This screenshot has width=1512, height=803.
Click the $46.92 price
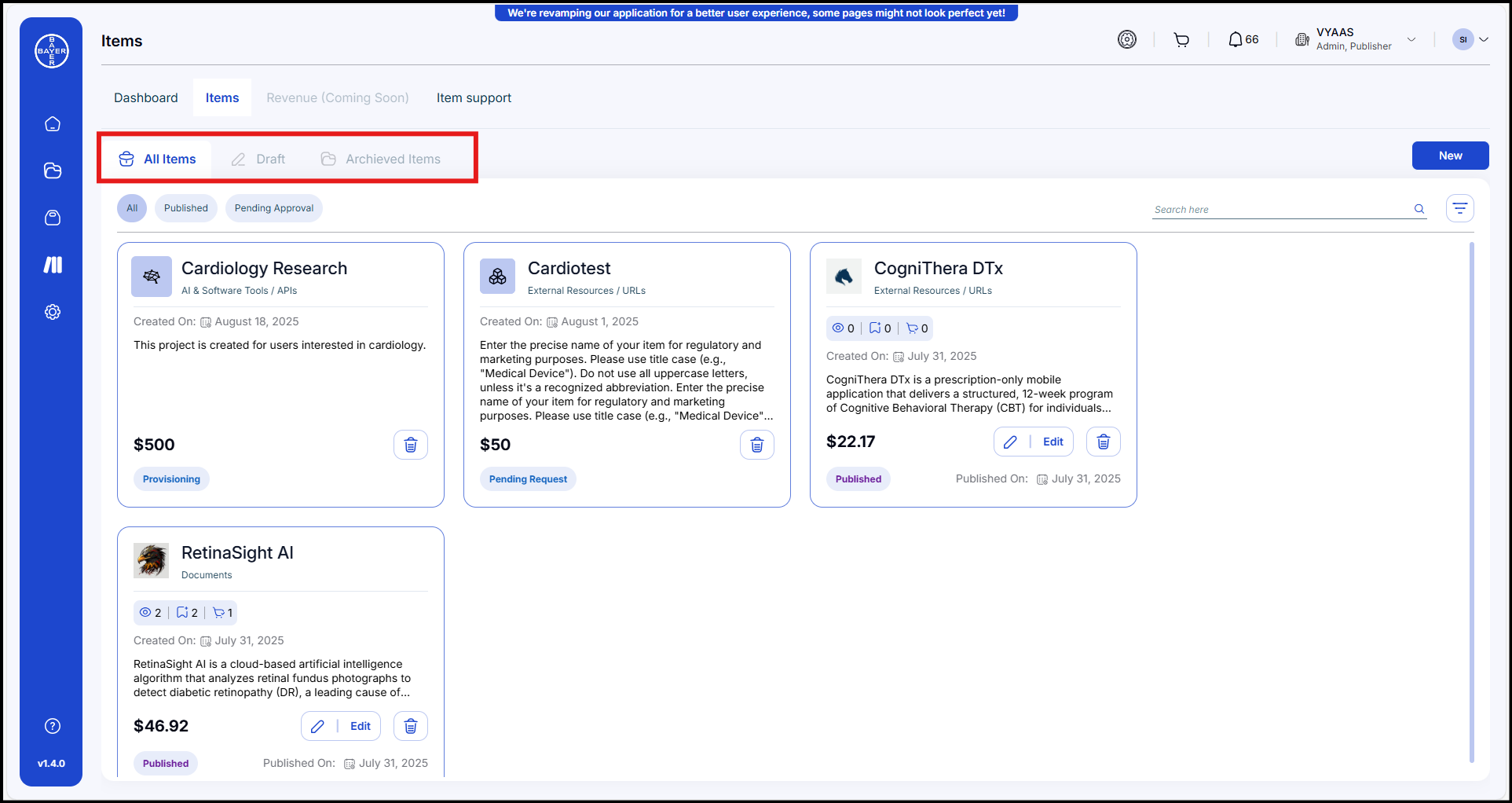[161, 726]
